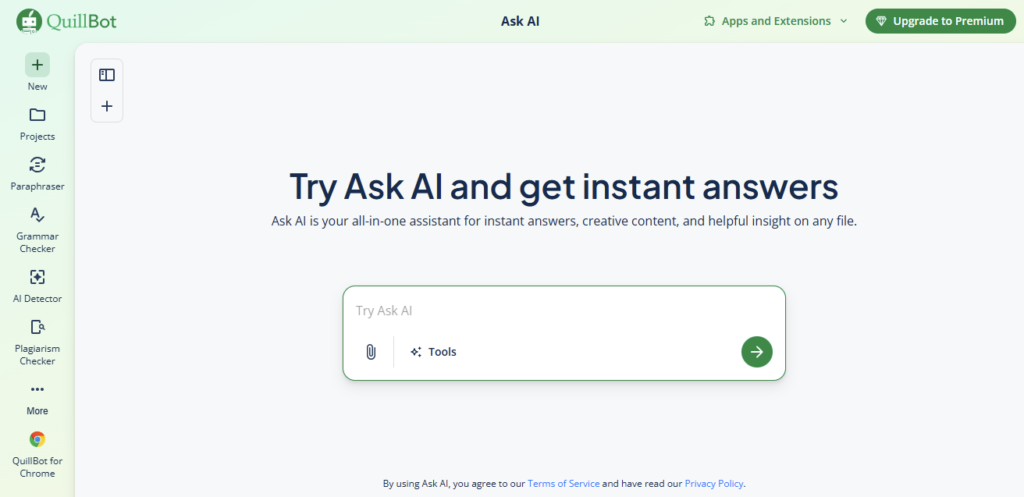Click the Upgrade to Premium button
1024x497 pixels.
(940, 21)
